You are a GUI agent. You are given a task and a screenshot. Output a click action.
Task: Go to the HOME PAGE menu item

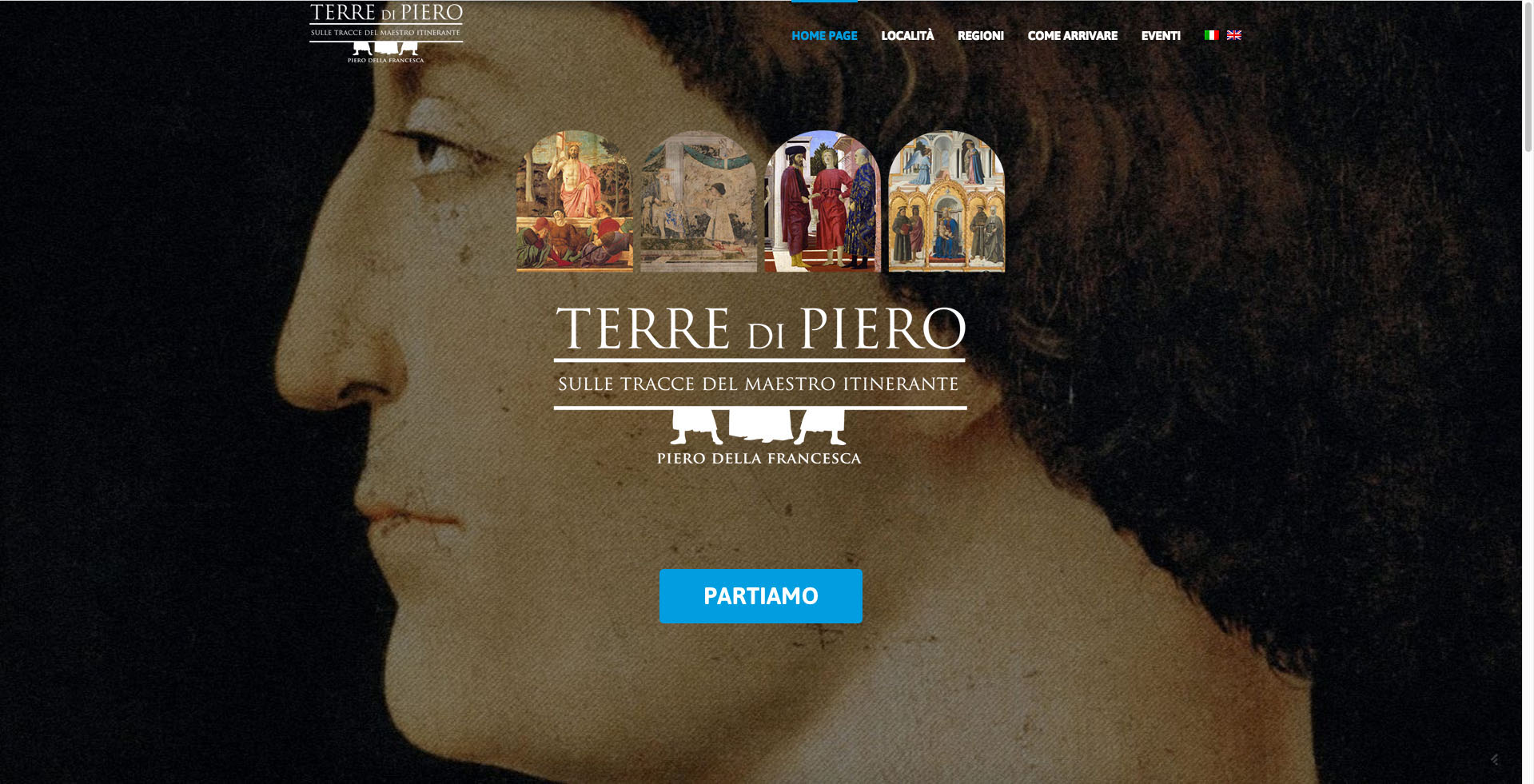(824, 35)
